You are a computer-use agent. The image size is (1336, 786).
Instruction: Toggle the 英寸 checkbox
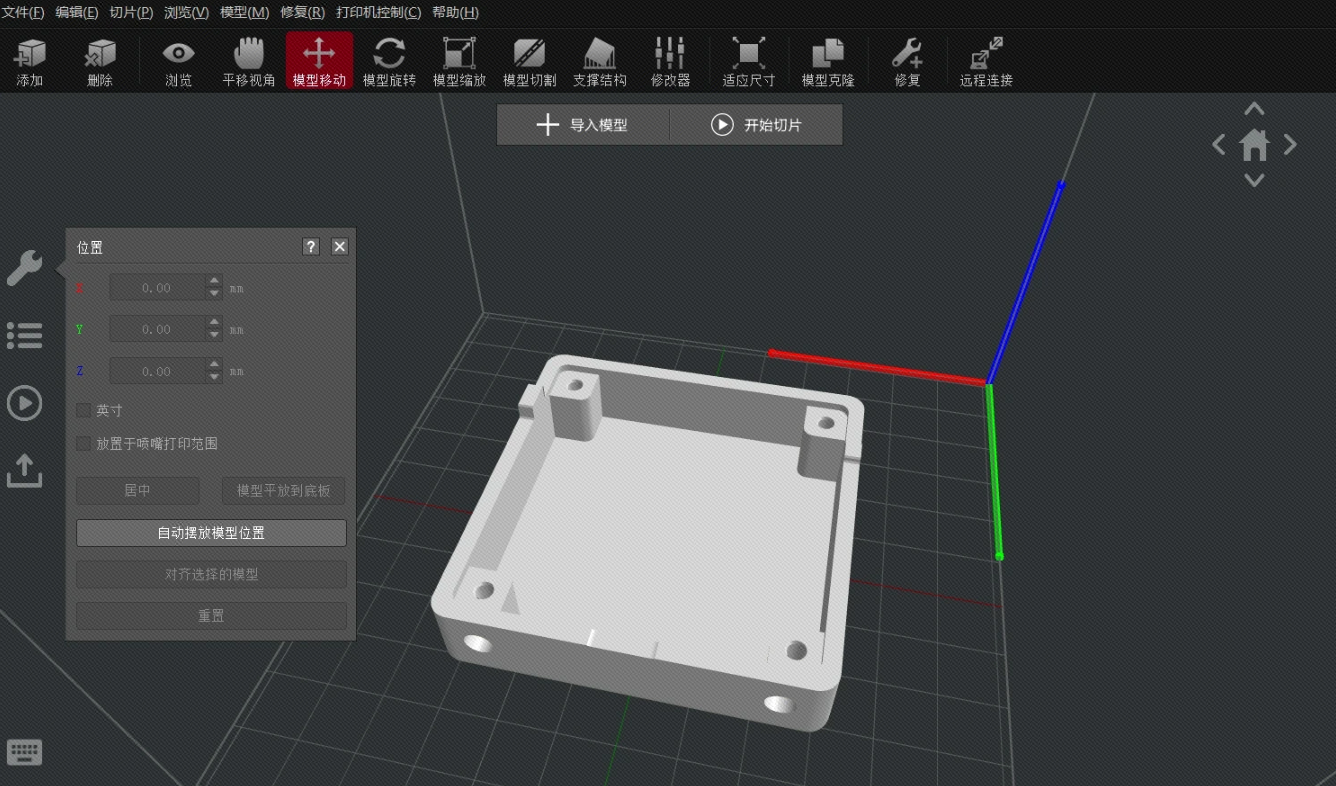(84, 411)
